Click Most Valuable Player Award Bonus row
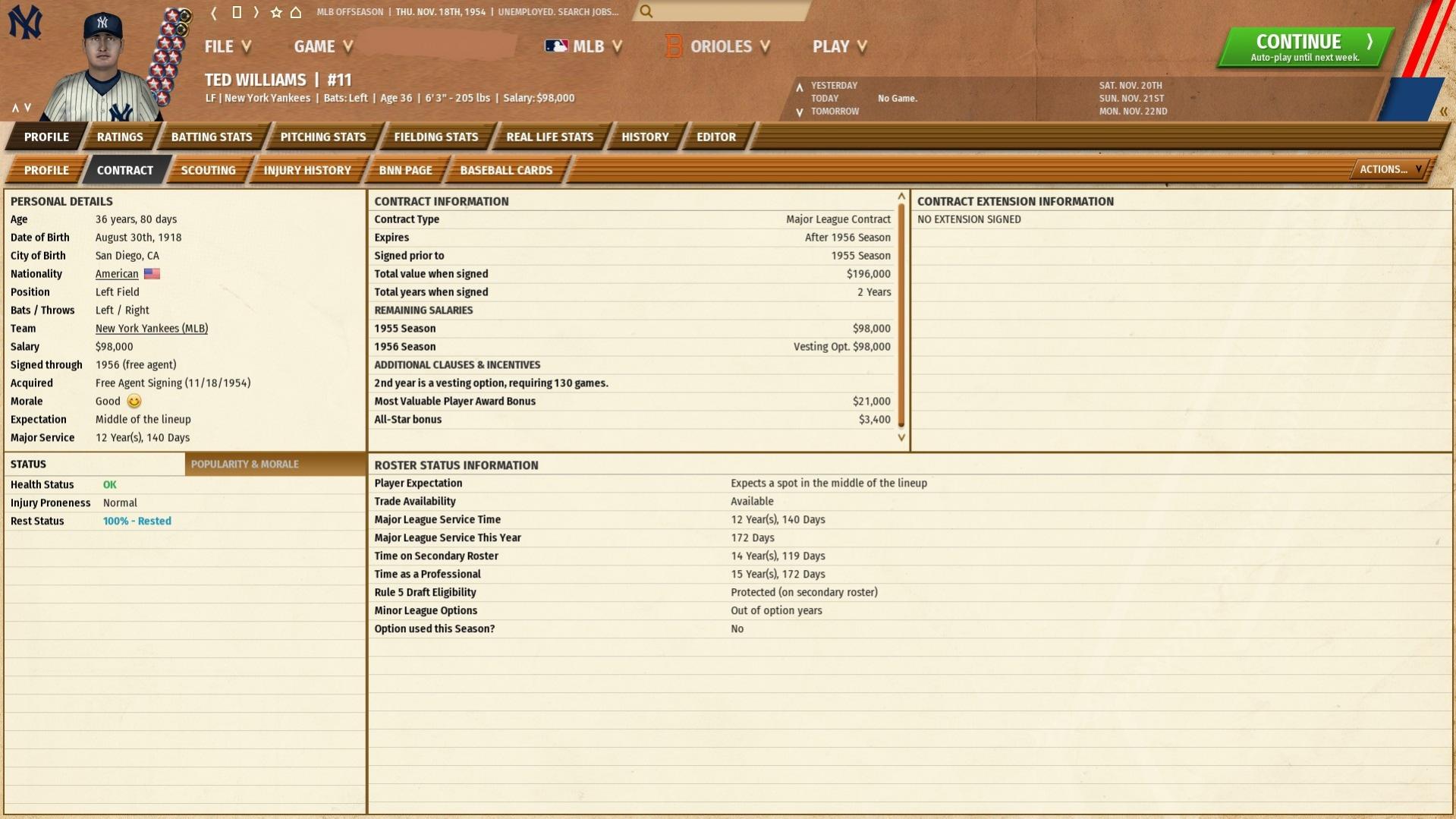 pos(632,402)
